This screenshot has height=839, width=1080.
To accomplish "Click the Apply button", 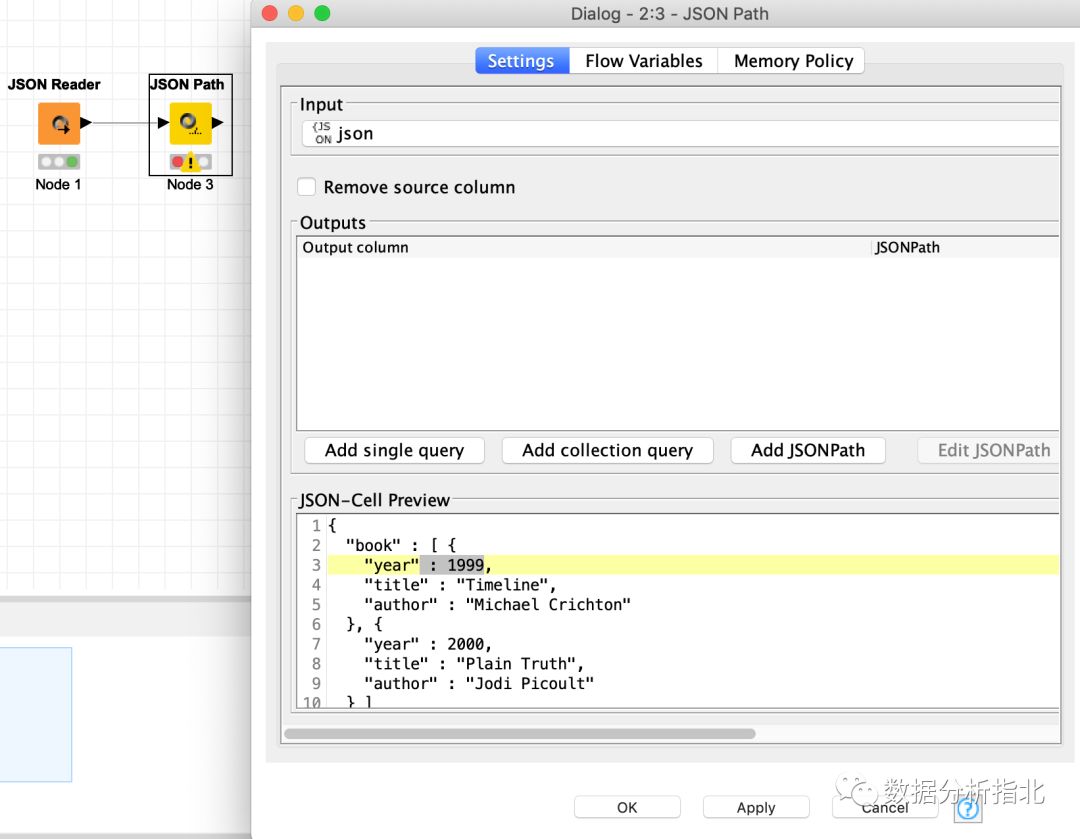I will pos(756,807).
